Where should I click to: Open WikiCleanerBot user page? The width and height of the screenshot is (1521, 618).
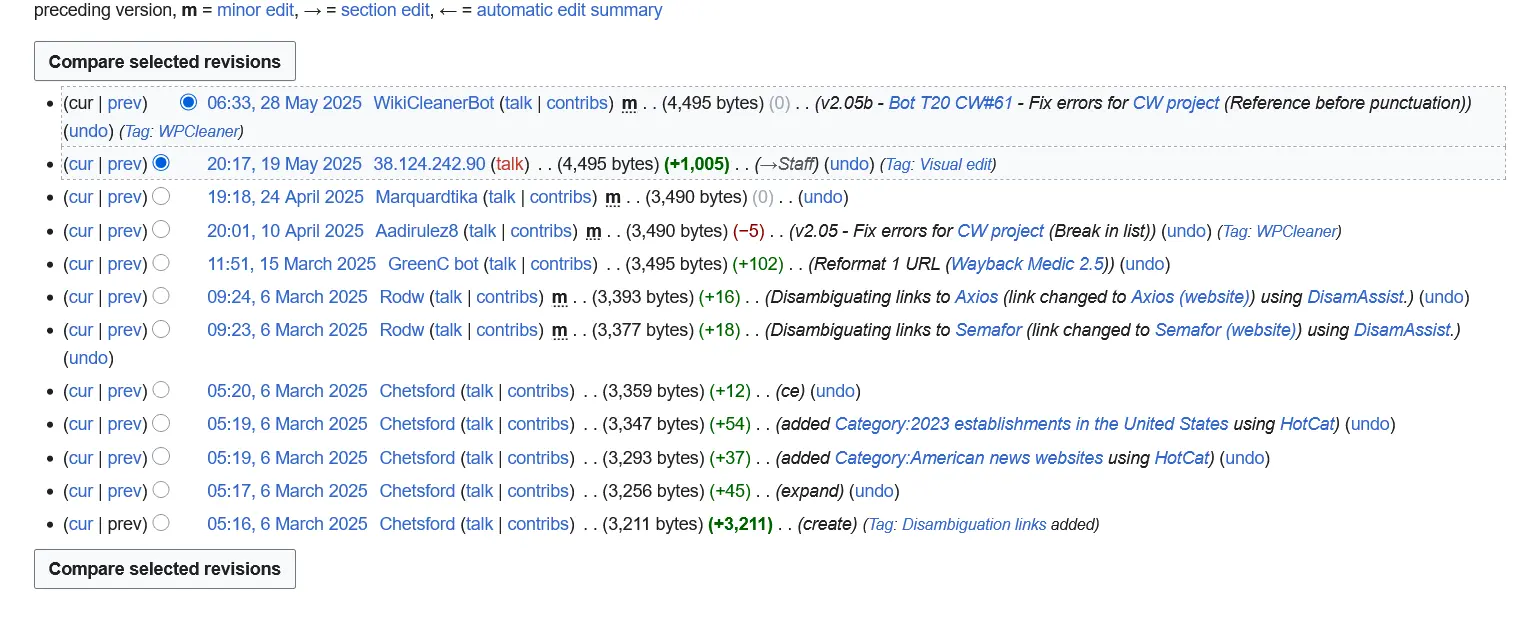(x=433, y=103)
